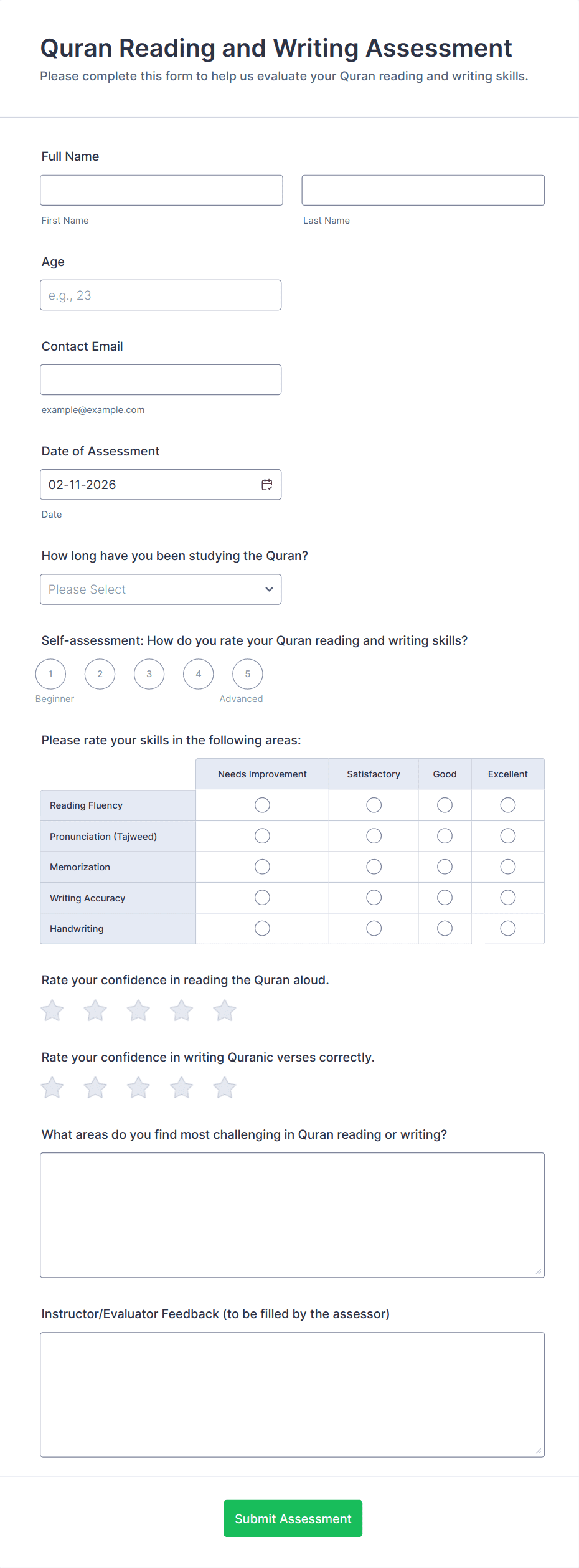Click second star for reading aloud confidence
This screenshot has width=579, height=1568.
[95, 1010]
